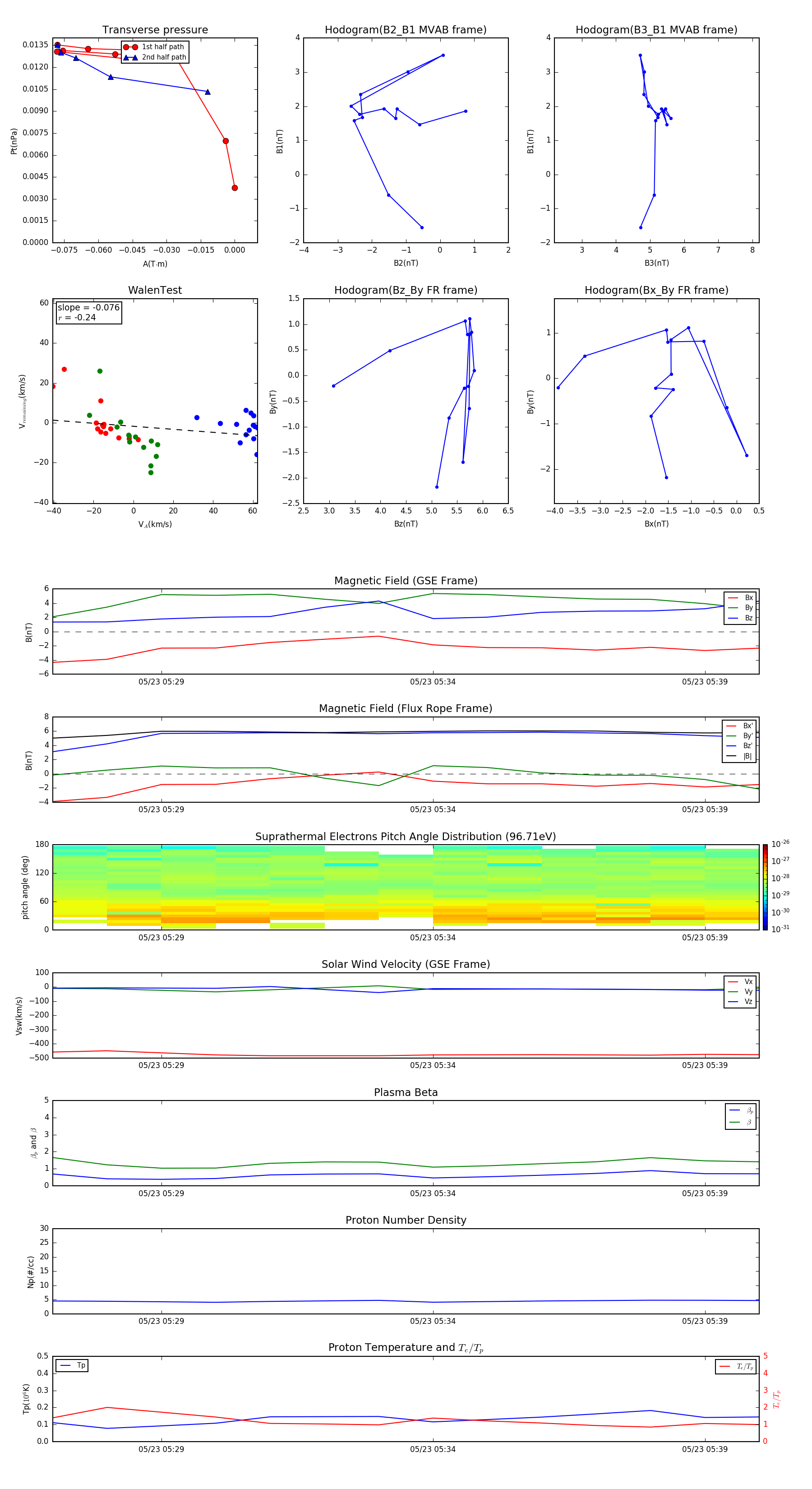Click the "A(T·m)" x-axis label
Screen dimensions: 812x1489
[155, 264]
